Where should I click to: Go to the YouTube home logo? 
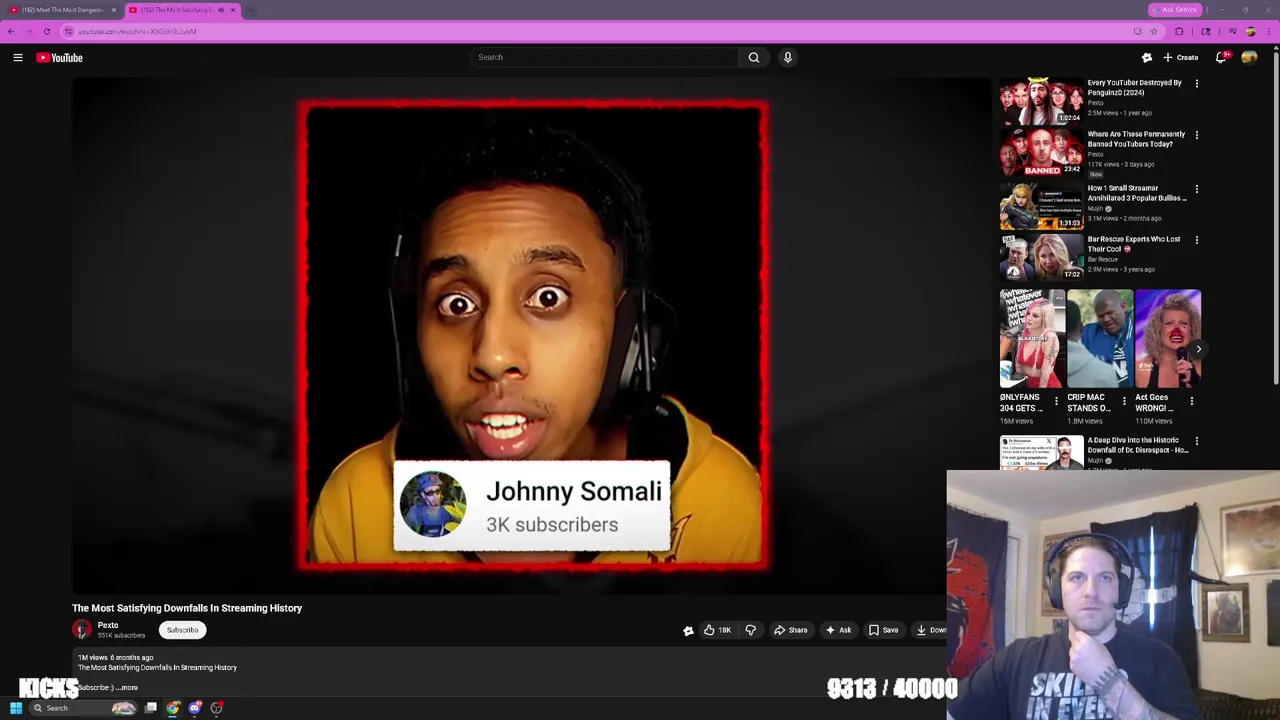(60, 58)
